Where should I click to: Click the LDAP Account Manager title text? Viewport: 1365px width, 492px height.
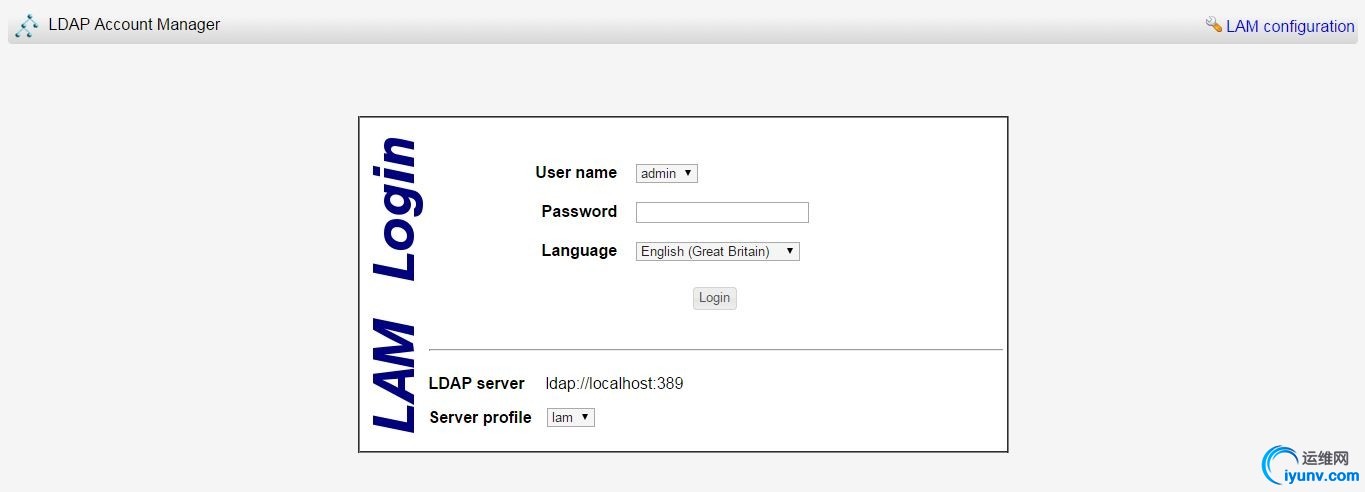tap(134, 25)
